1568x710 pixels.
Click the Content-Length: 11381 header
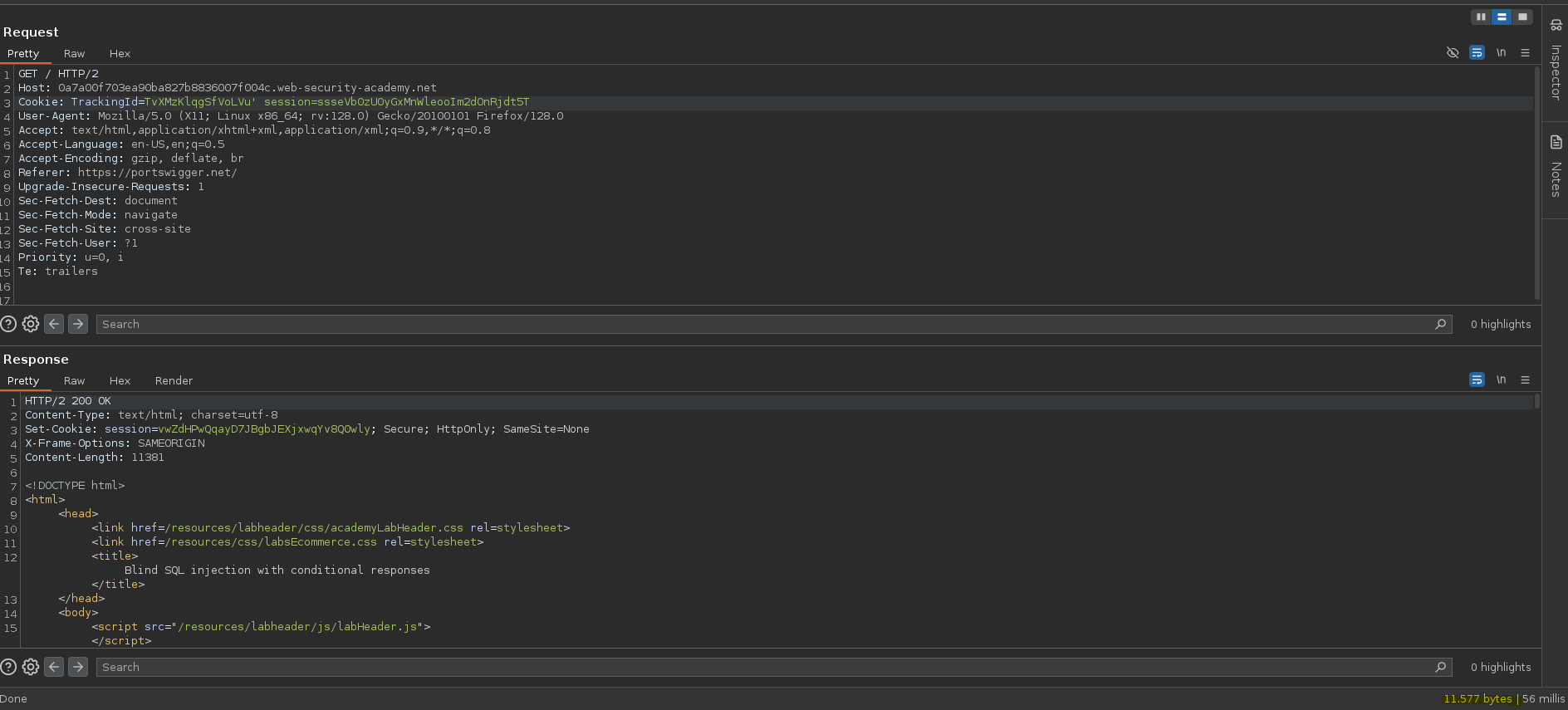(x=95, y=458)
